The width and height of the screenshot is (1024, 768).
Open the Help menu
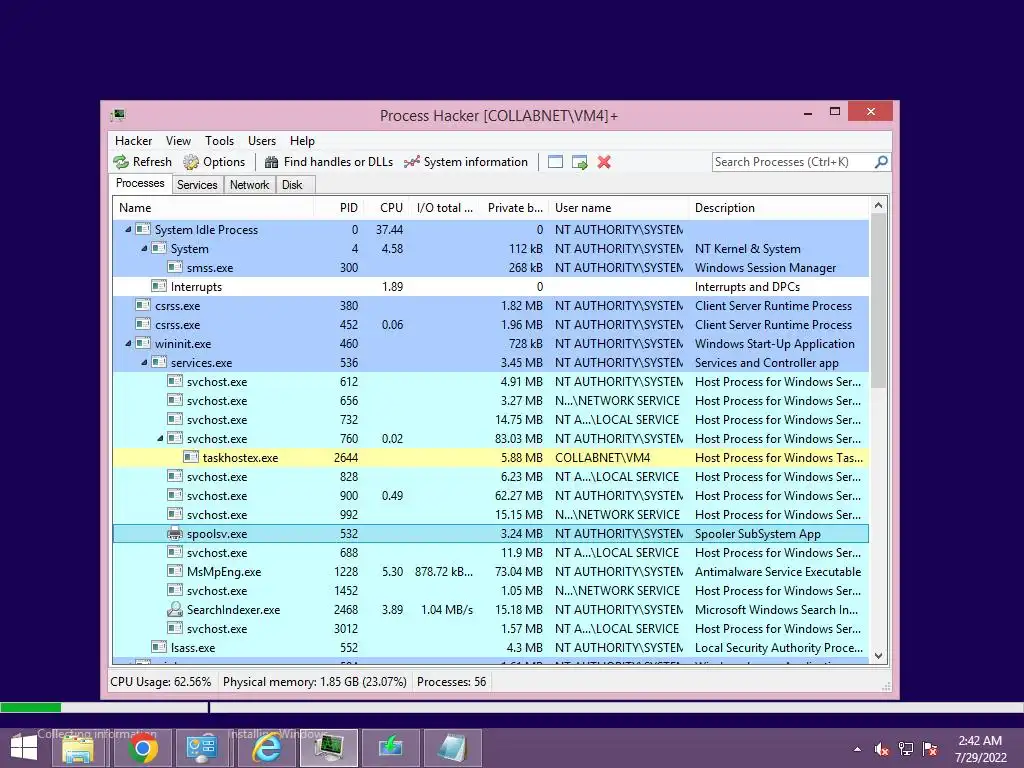302,141
